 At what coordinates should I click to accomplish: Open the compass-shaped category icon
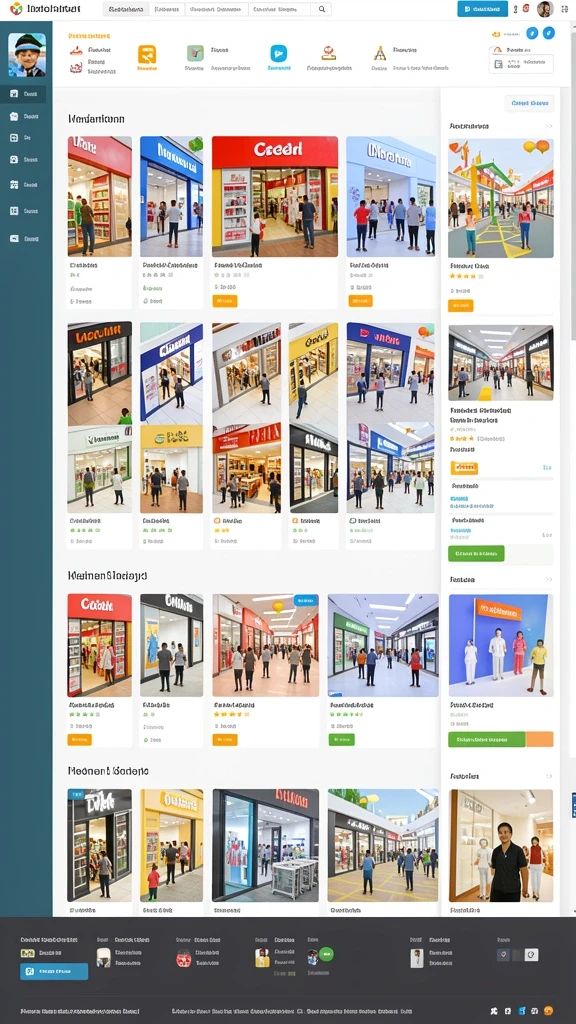(379, 53)
